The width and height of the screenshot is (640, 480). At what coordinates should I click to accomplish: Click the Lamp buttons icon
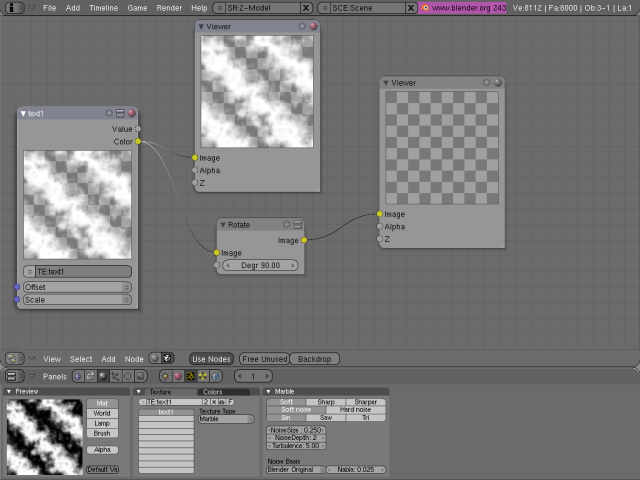[166, 376]
